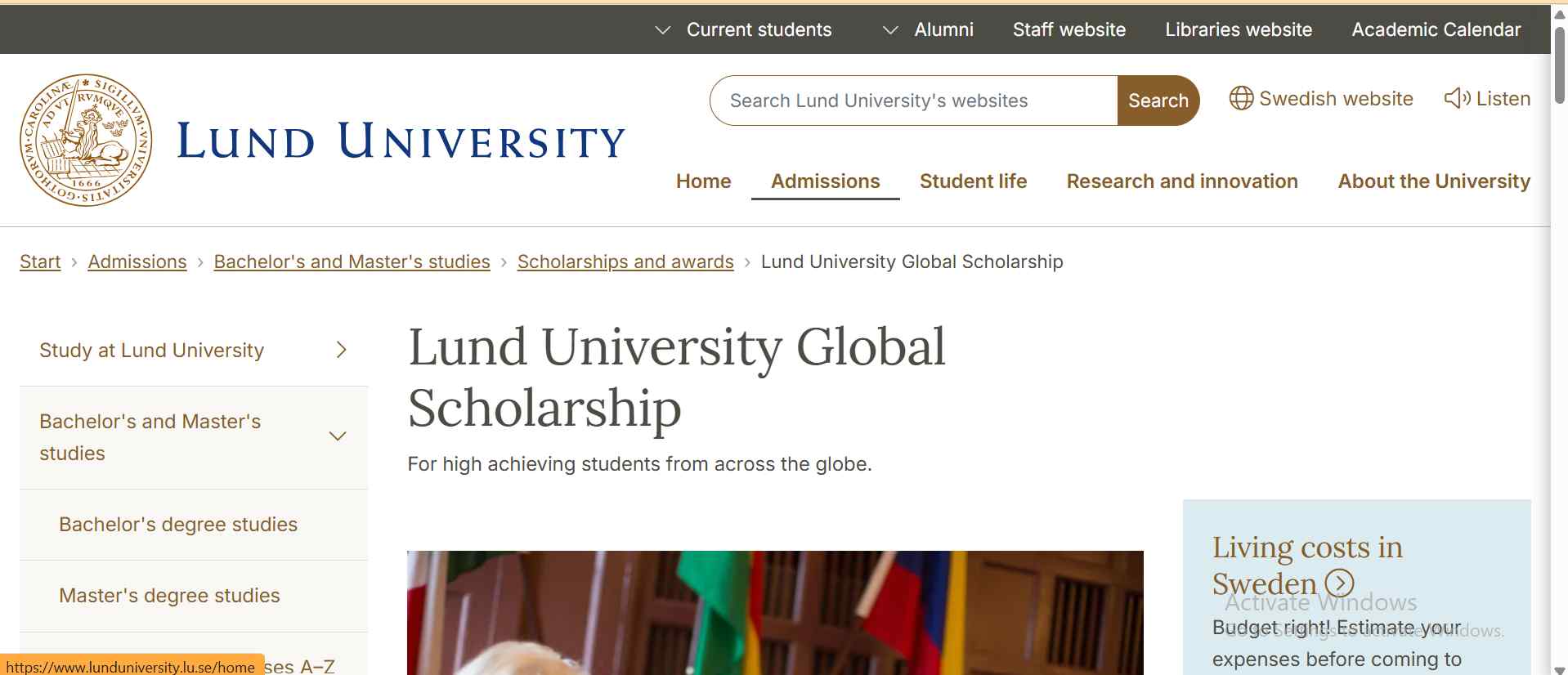
Task: Activate the Listen audio icon
Action: 1455,98
